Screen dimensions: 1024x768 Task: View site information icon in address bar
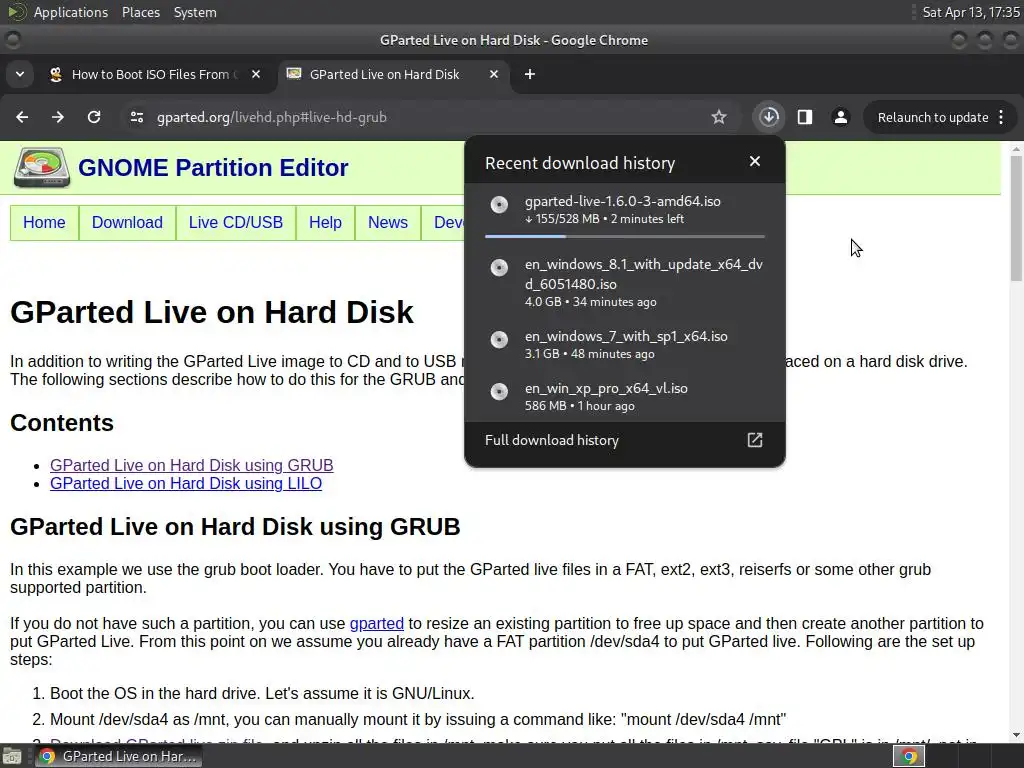pyautogui.click(x=136, y=117)
